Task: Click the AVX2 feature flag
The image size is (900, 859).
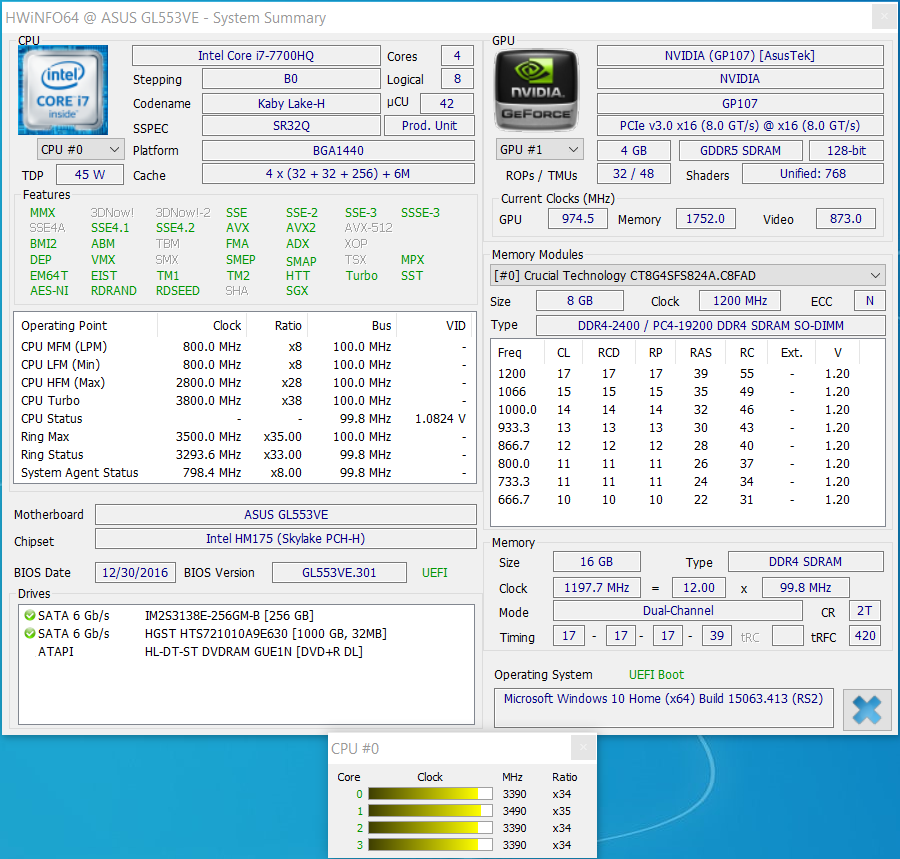Action: (x=301, y=228)
